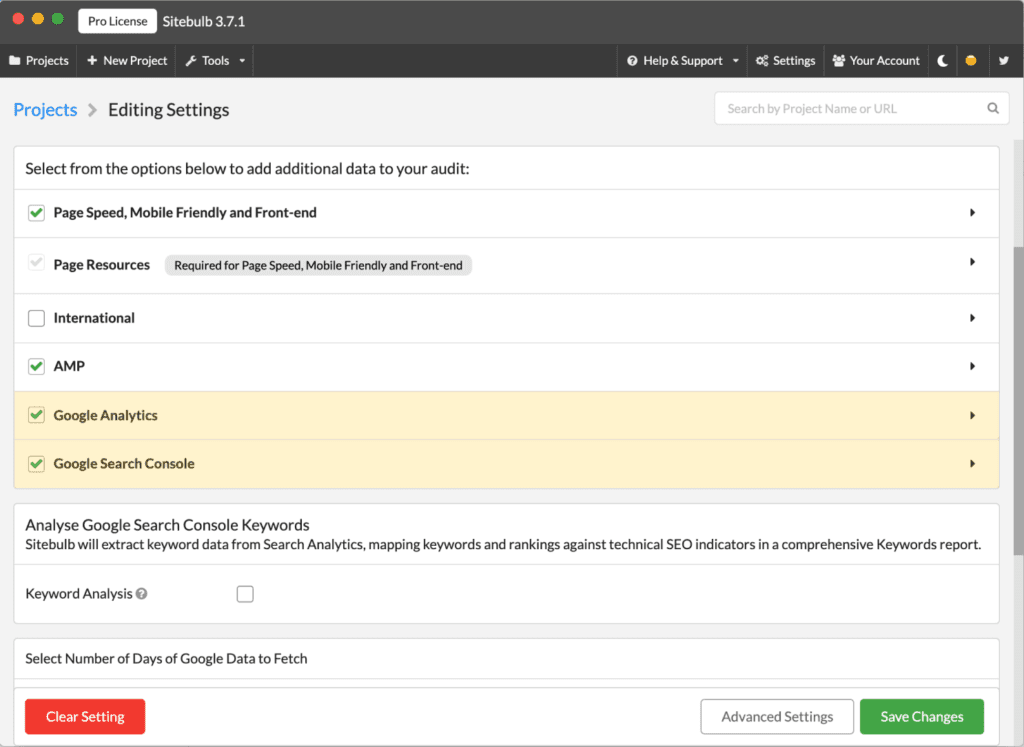
Task: Click the 'Google Search Console' label
Action: (124, 464)
